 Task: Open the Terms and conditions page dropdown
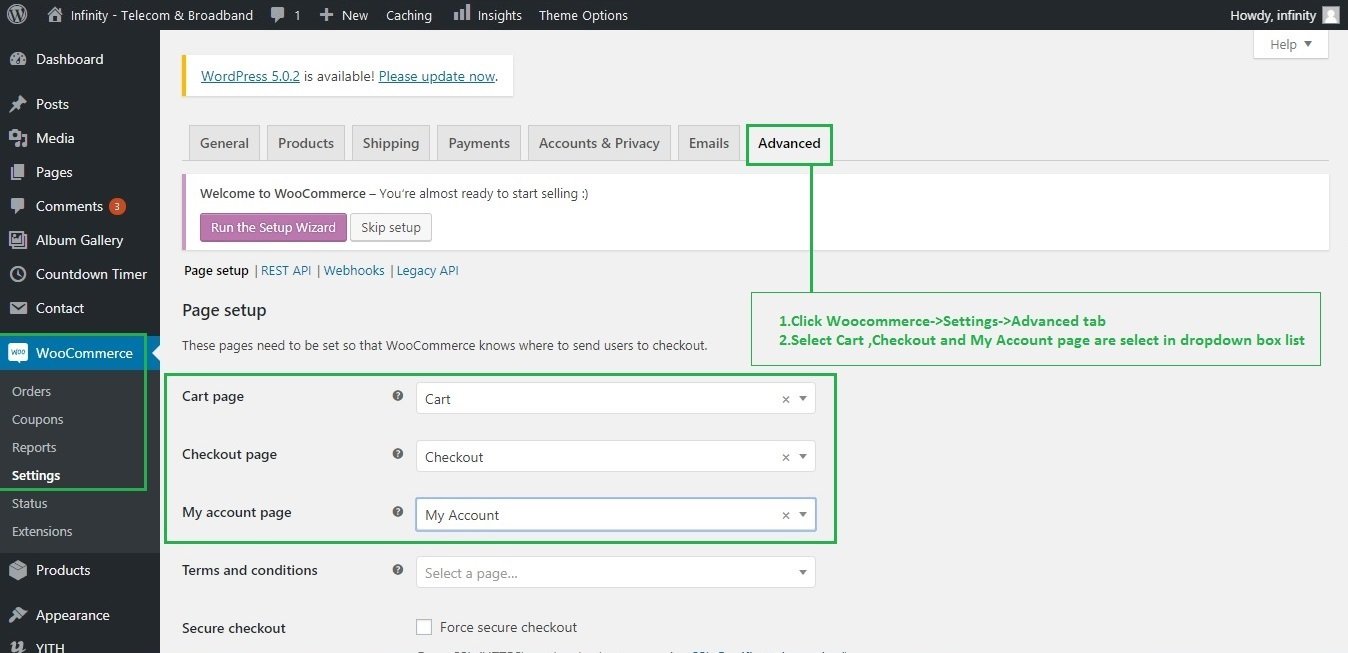(615, 573)
